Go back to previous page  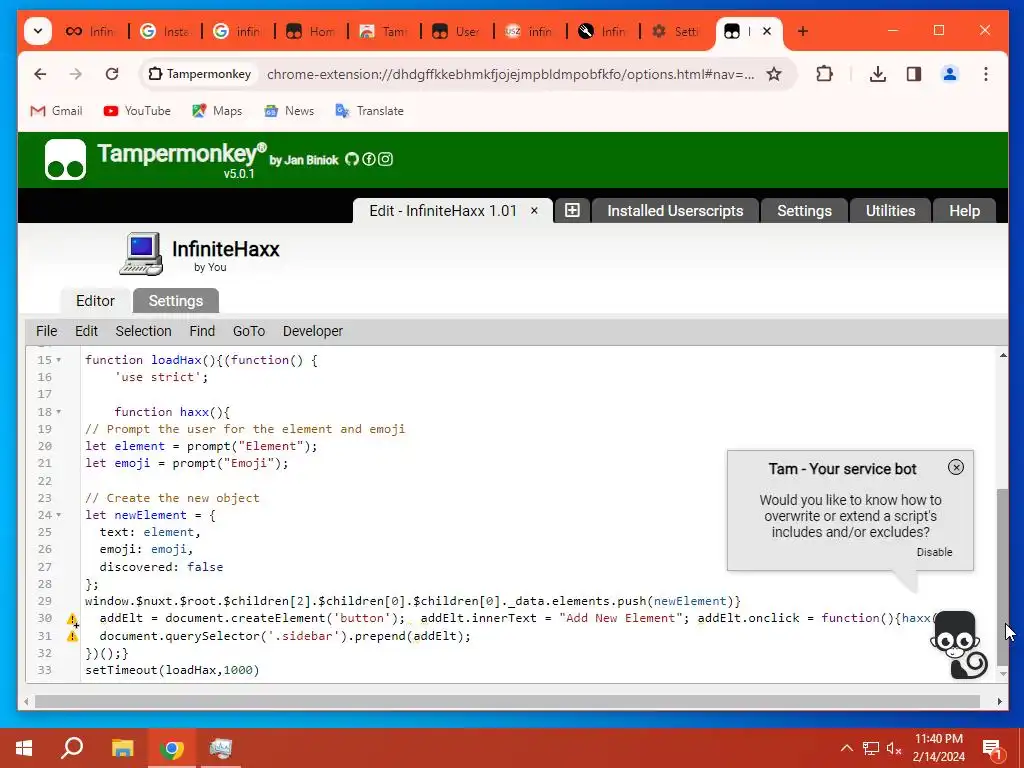tap(40, 74)
